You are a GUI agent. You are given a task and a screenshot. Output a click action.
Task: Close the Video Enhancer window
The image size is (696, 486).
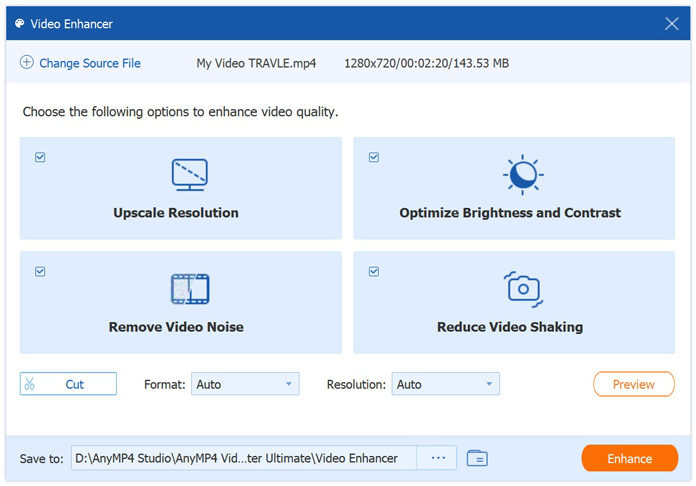(x=671, y=23)
